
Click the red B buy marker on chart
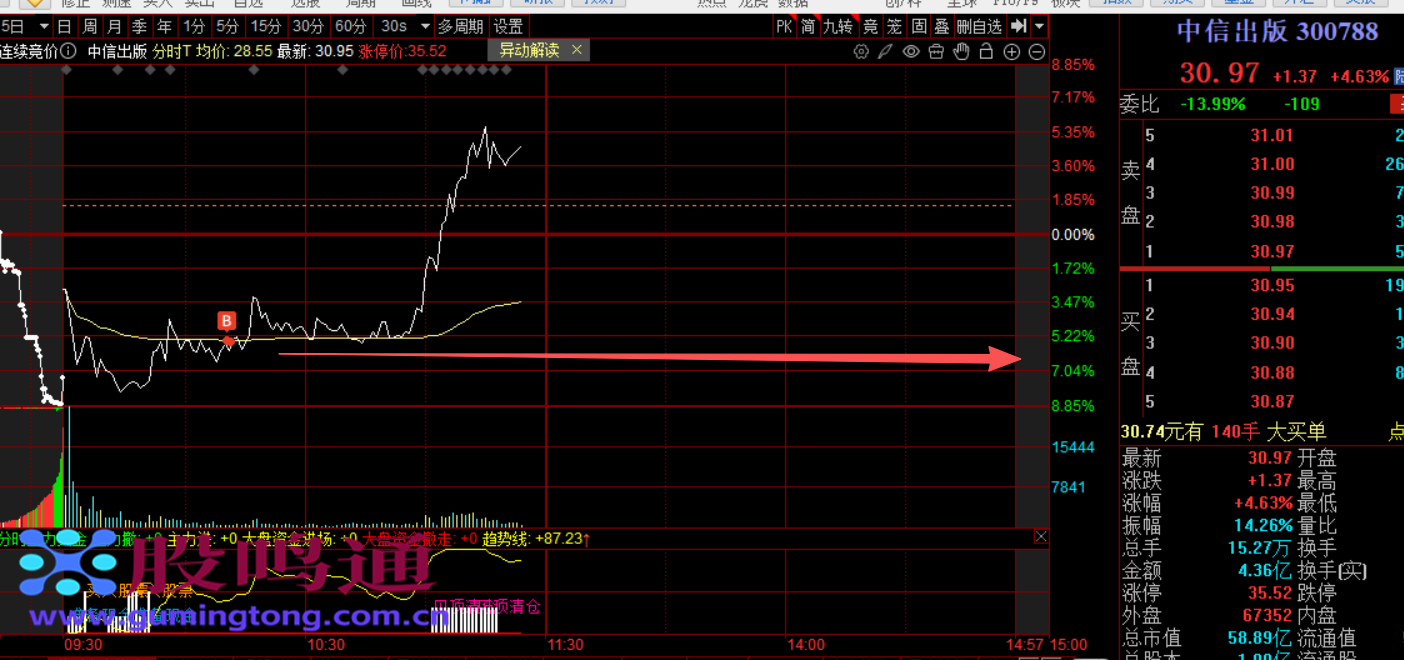point(227,321)
